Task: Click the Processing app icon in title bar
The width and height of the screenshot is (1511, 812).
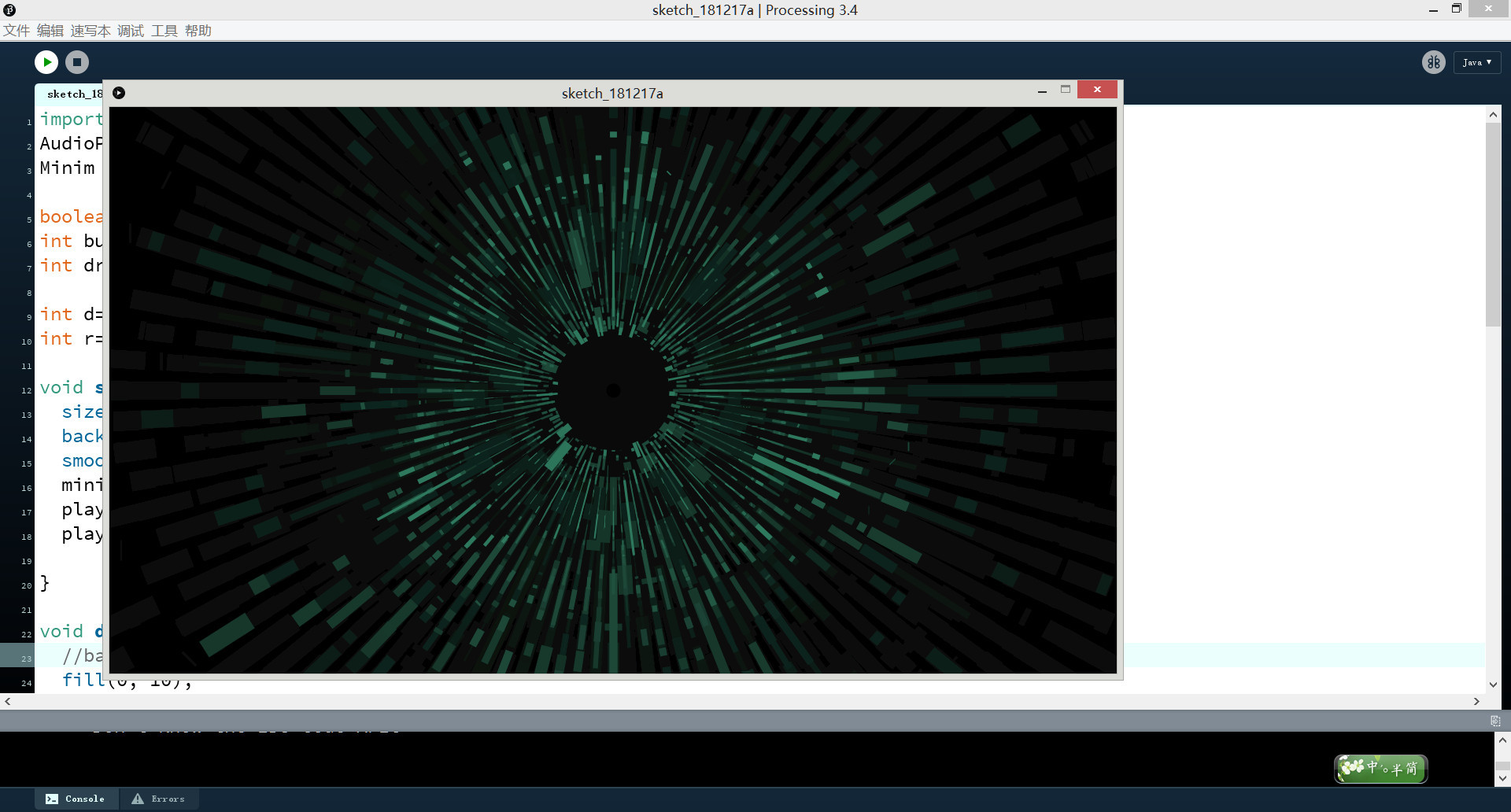Action: (x=9, y=9)
